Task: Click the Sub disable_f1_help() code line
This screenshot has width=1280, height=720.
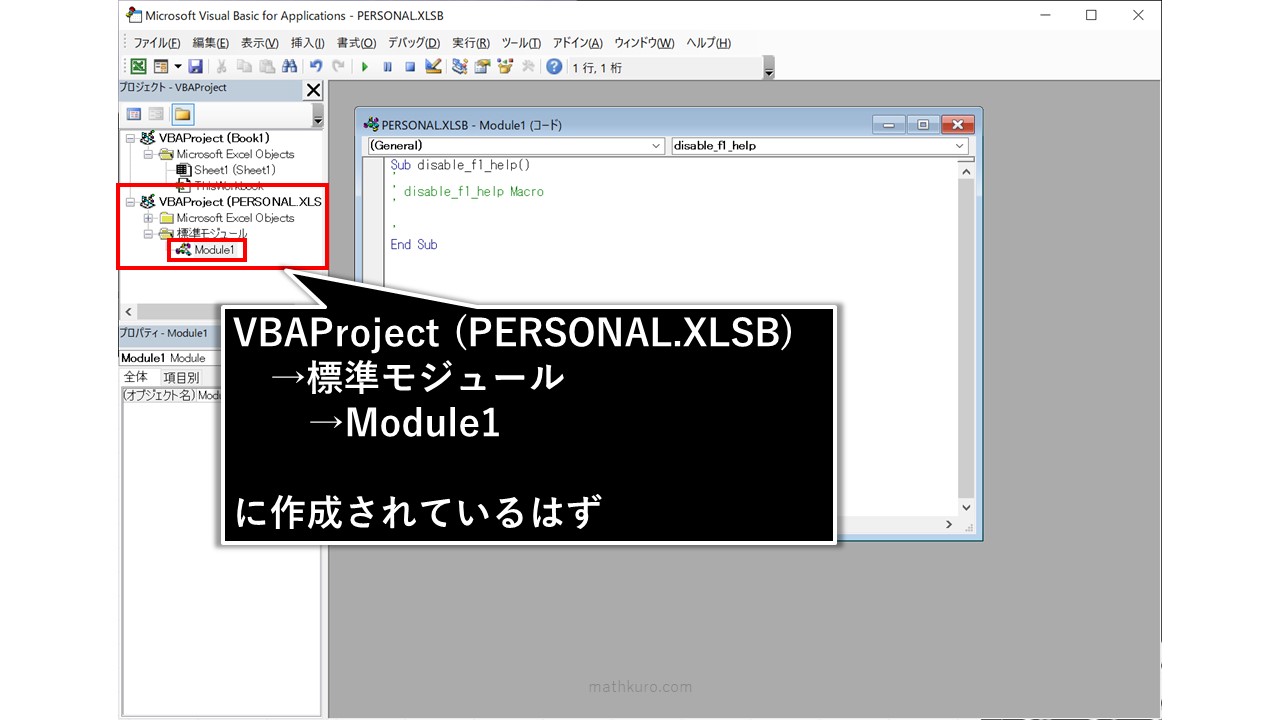Action: pos(460,165)
